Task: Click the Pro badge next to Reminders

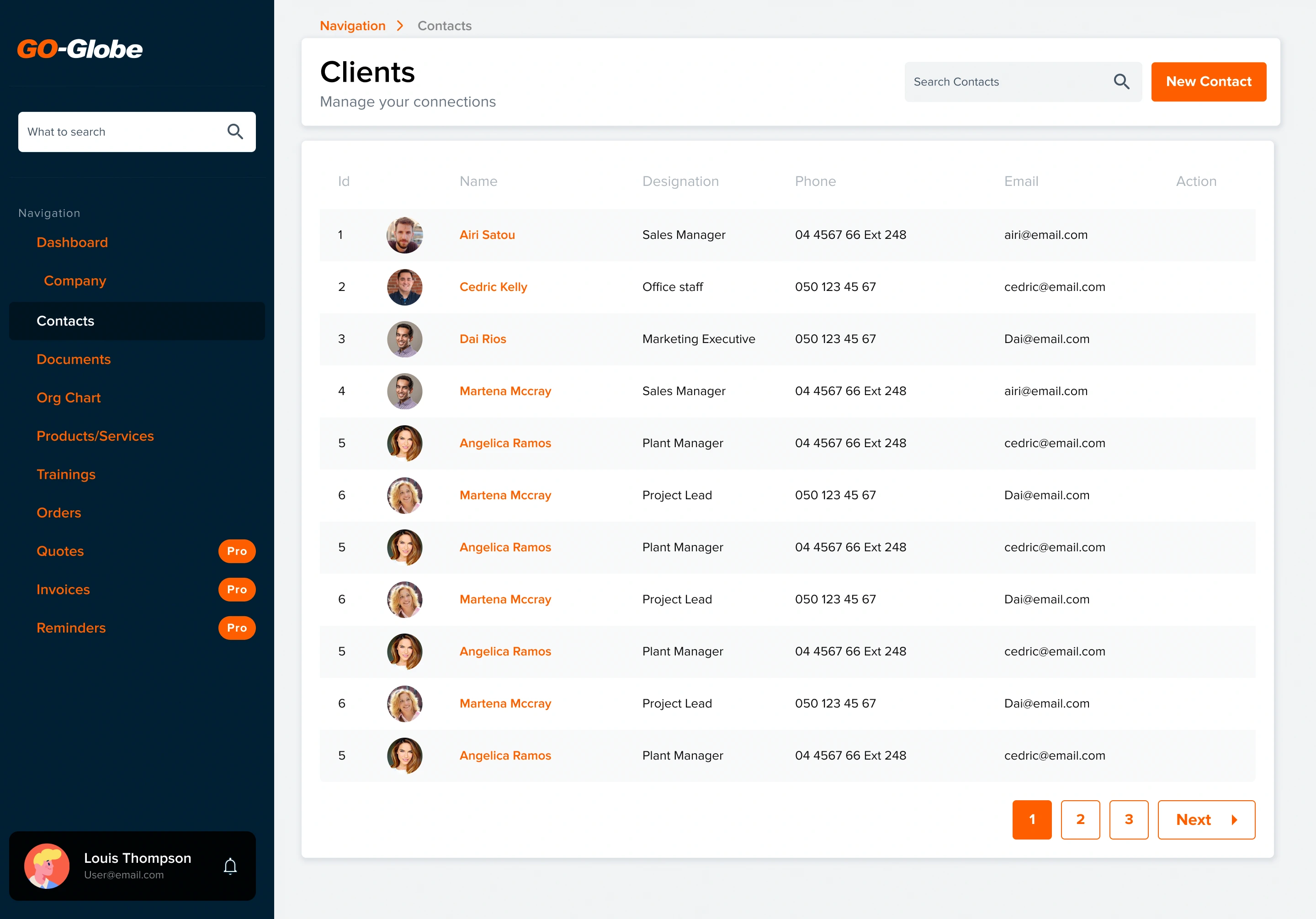Action: 237,628
